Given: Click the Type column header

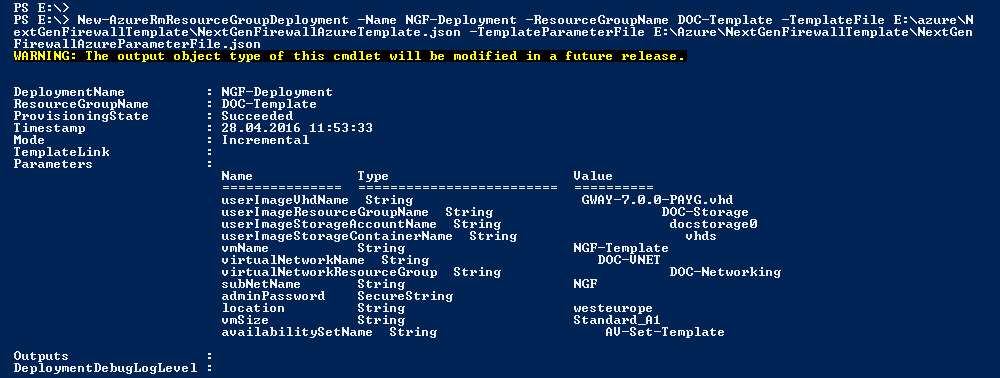Looking at the screenshot, I should click(372, 176).
